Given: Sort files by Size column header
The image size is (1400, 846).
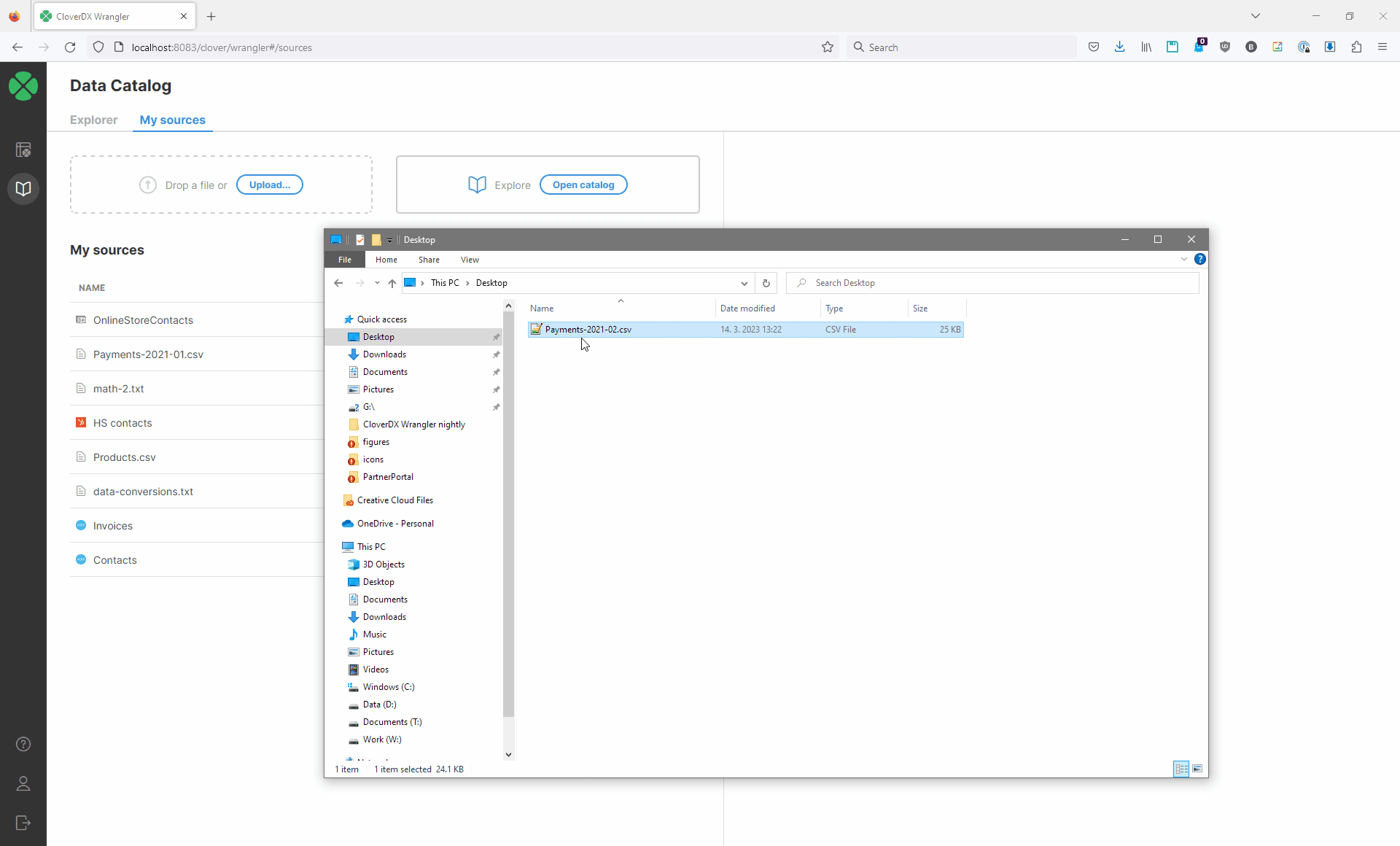Looking at the screenshot, I should click(x=936, y=308).
